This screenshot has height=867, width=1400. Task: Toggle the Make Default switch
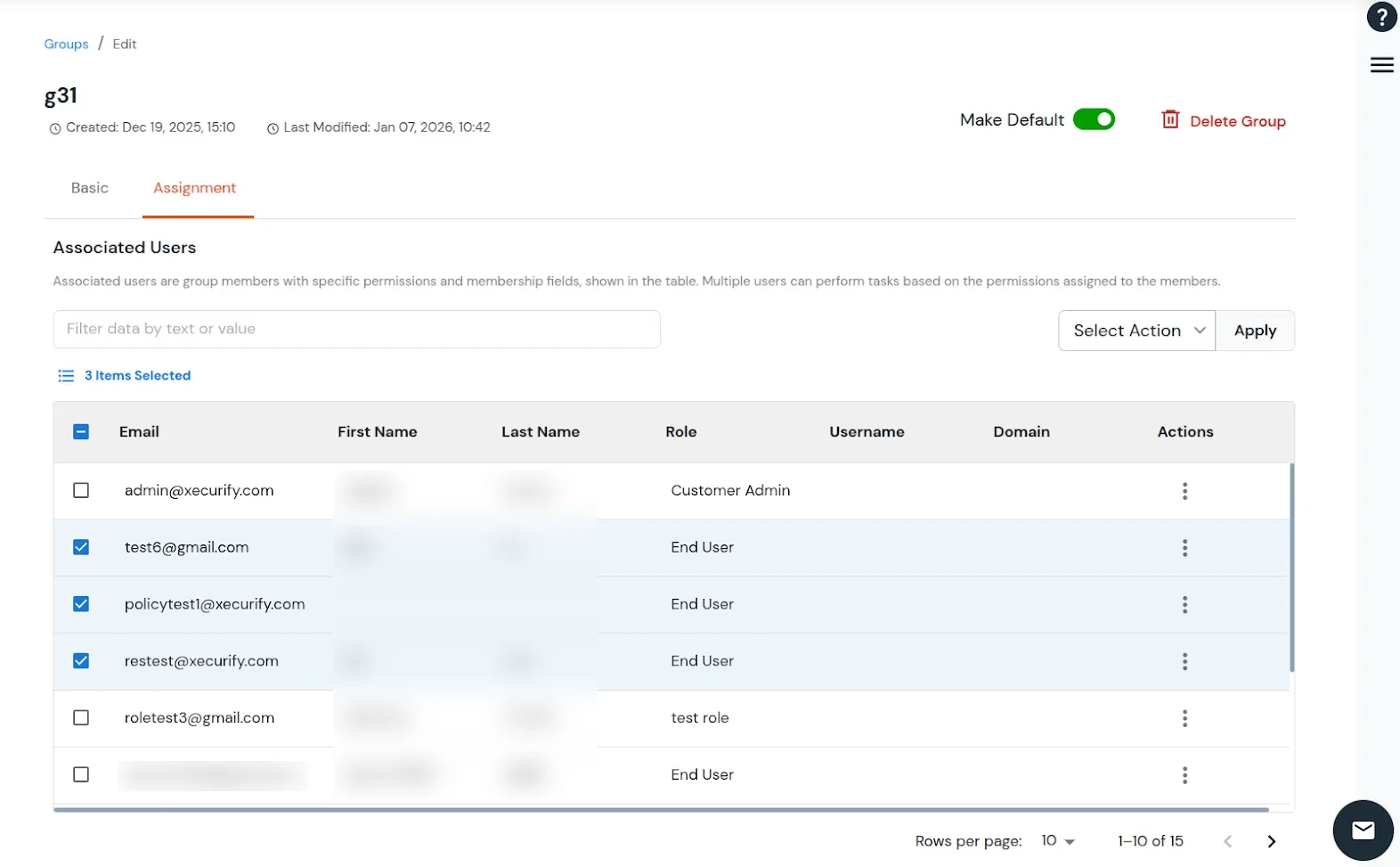coord(1094,119)
